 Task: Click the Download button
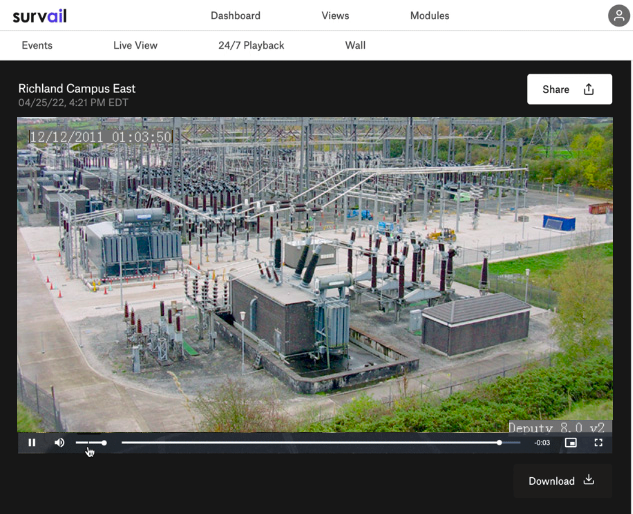pyautogui.click(x=561, y=480)
